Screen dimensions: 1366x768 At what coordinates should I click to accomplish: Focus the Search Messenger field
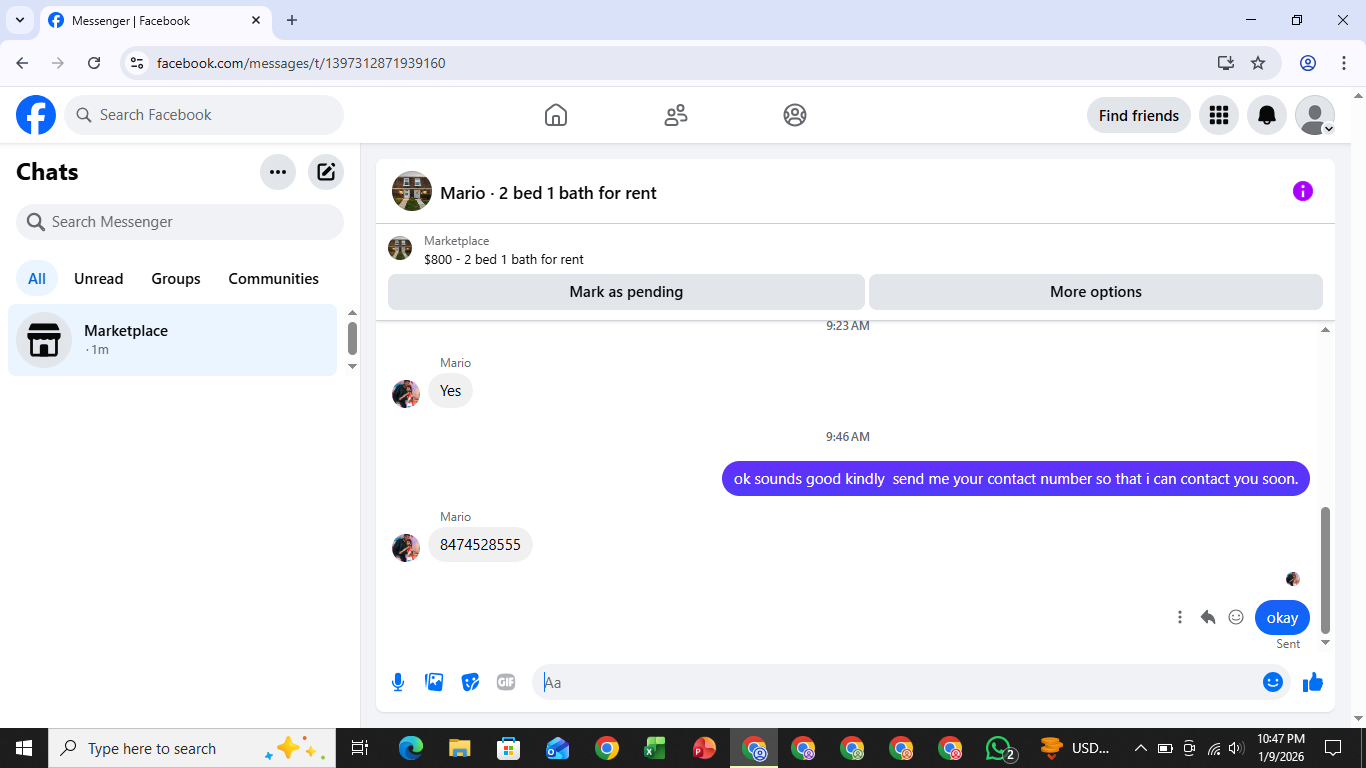180,222
